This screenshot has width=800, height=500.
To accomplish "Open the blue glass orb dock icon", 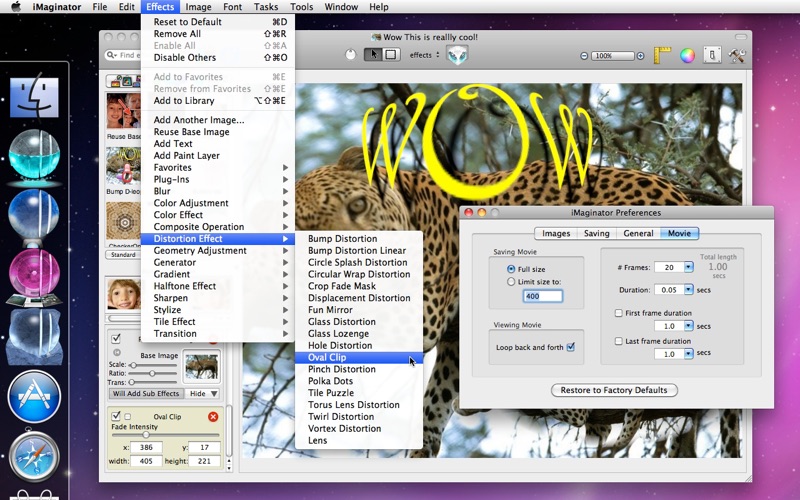I will pyautogui.click(x=34, y=217).
